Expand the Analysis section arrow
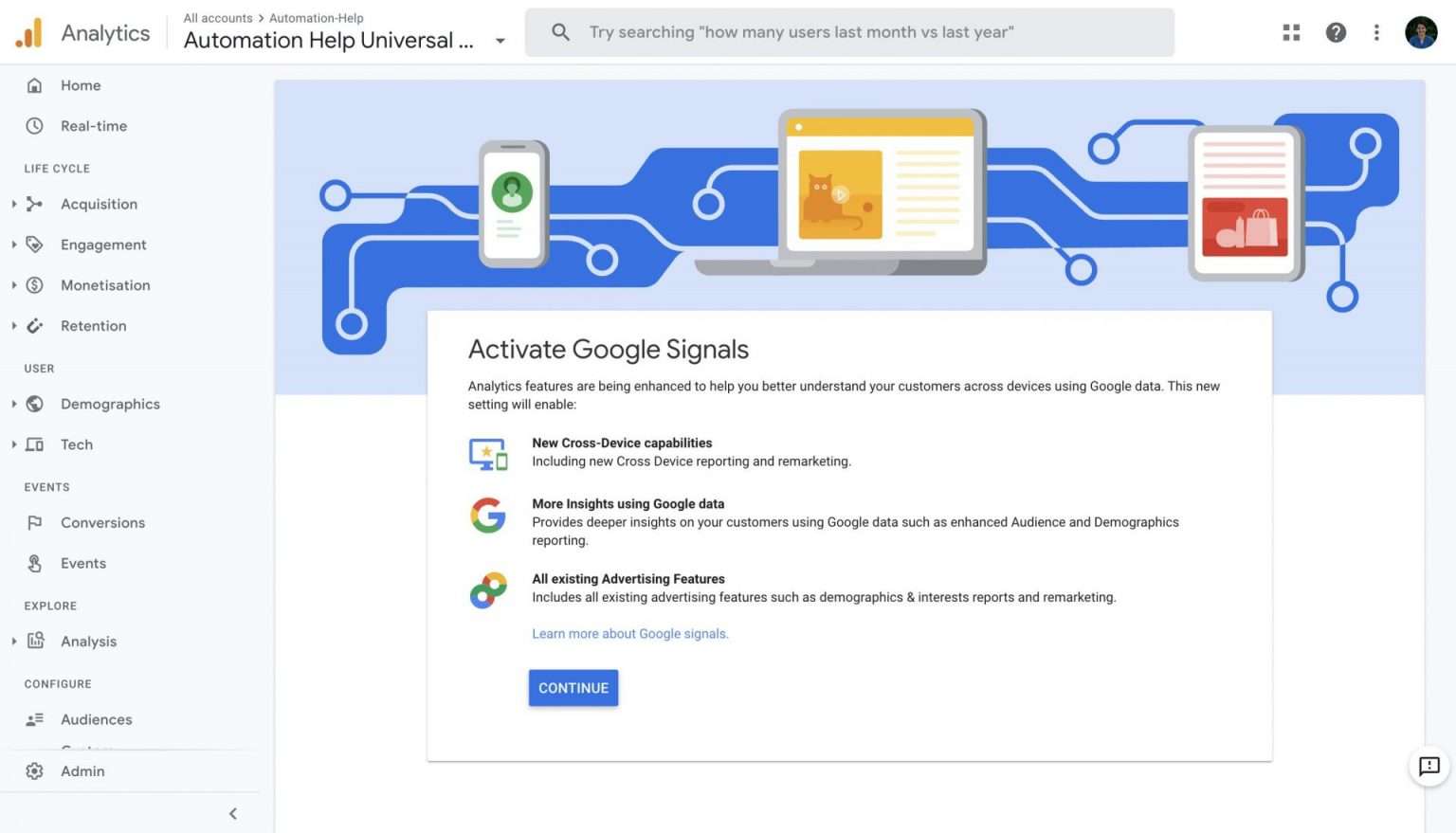 click(14, 641)
